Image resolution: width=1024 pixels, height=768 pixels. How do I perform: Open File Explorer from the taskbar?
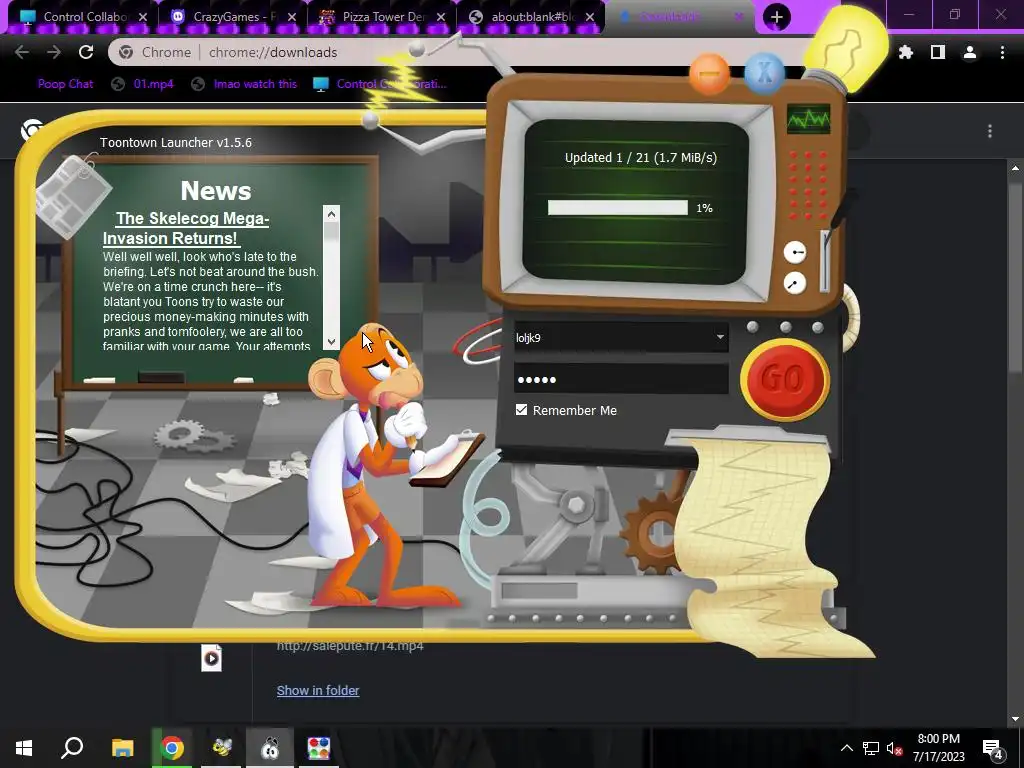123,748
